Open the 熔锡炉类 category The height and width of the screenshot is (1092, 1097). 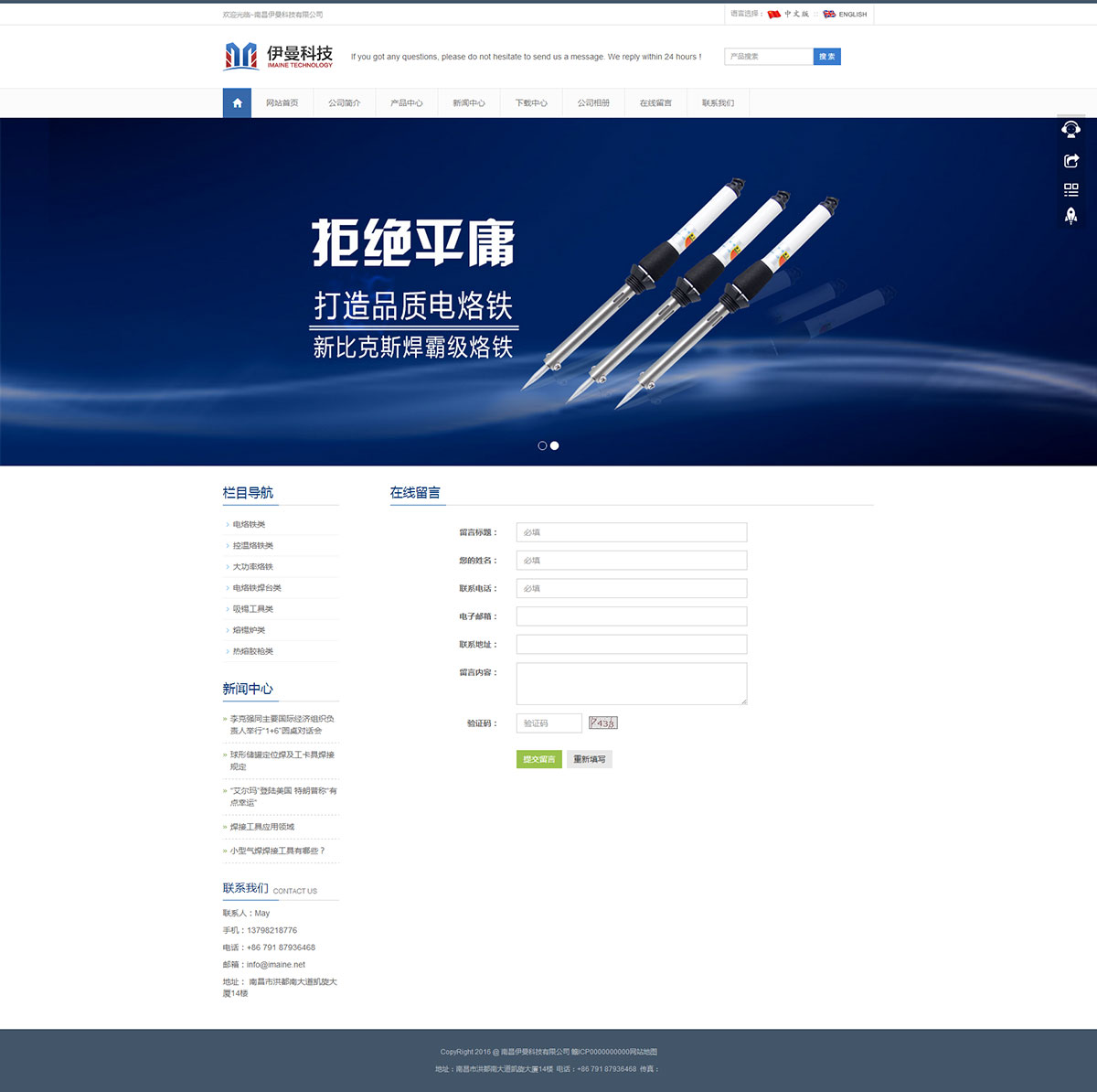pyautogui.click(x=249, y=629)
